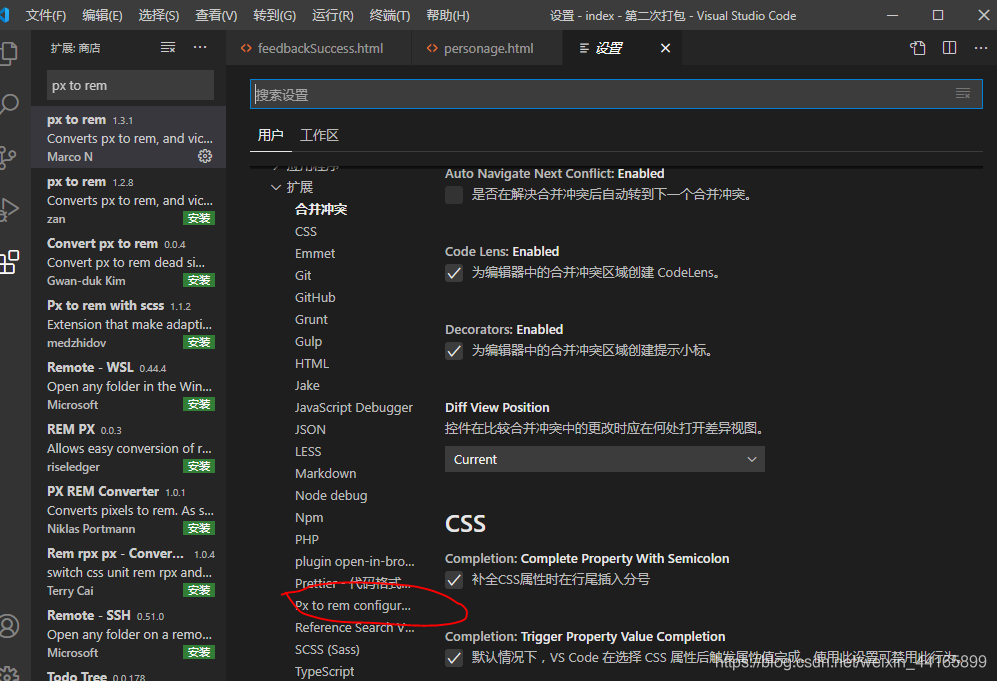The image size is (997, 681).
Task: Open the Run and Debug view
Action: point(8,209)
